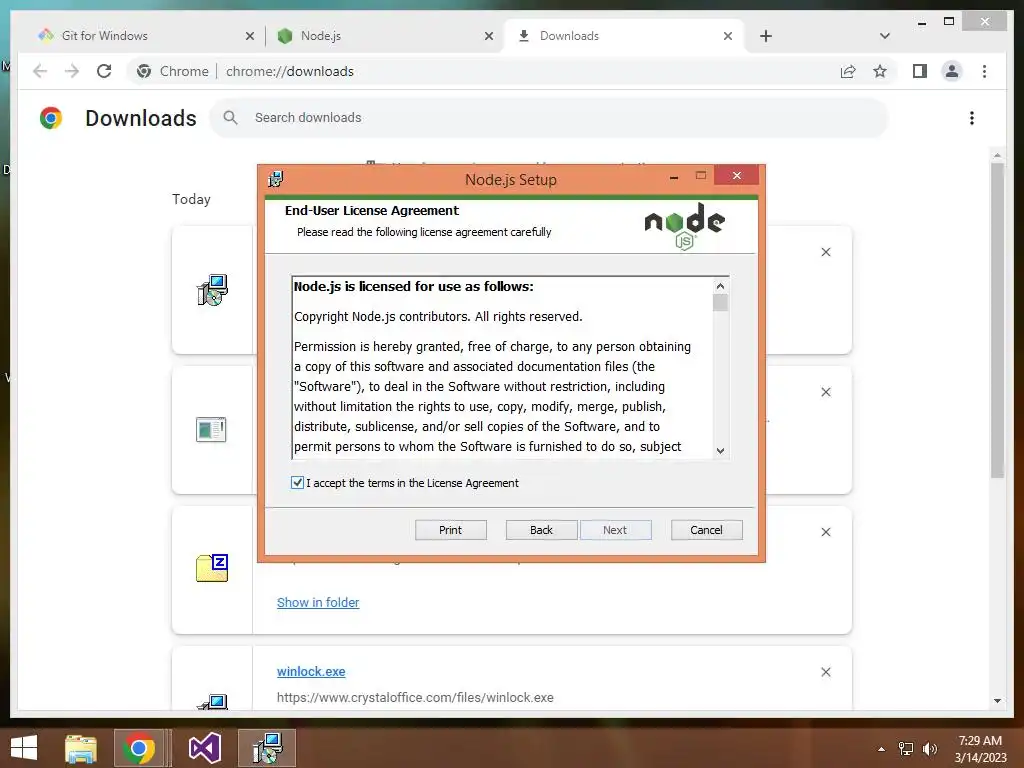Click the license text scroll down arrow
This screenshot has height=768, width=1024.
pyautogui.click(x=720, y=451)
